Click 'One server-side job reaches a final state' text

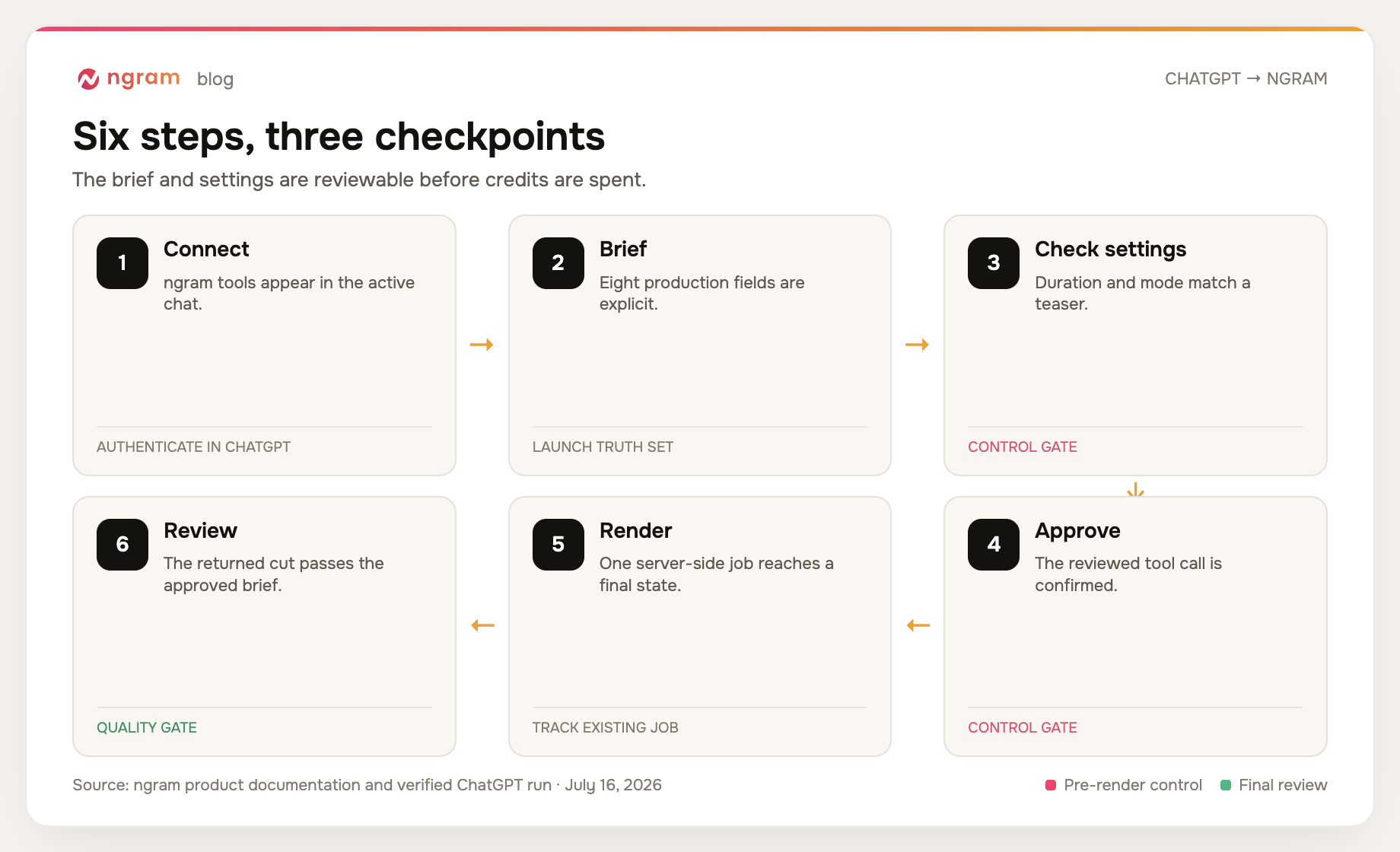click(716, 574)
